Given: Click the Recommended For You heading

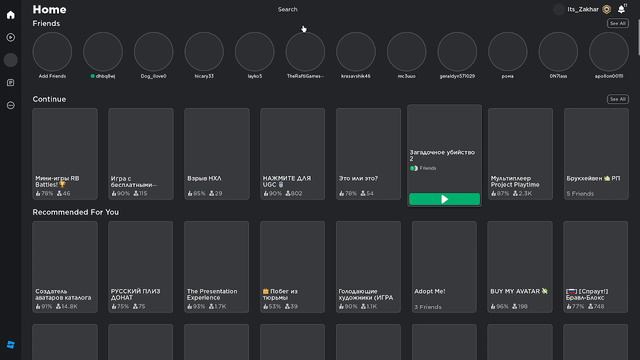Looking at the screenshot, I should (x=76, y=212).
